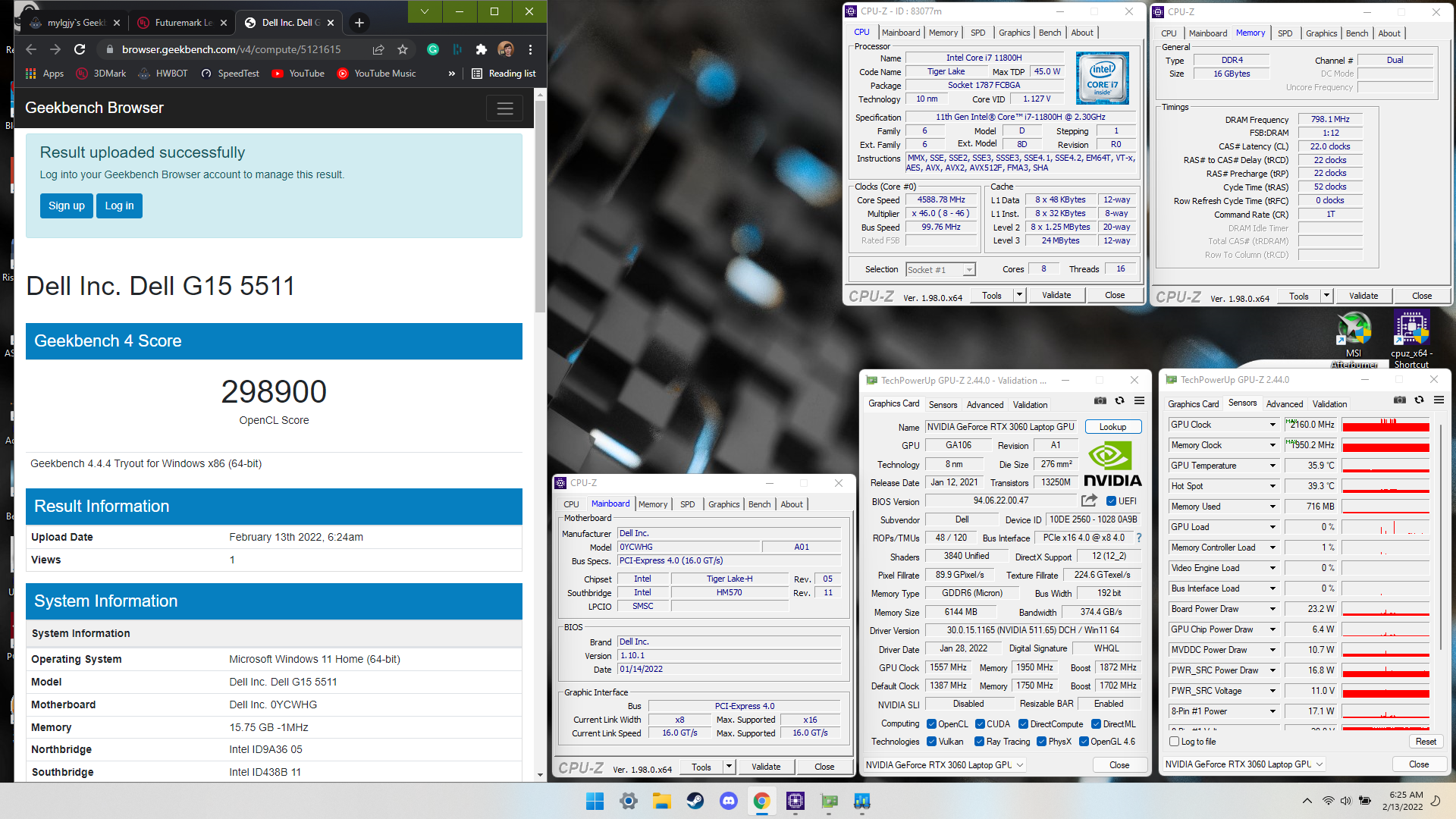Toggle the PhysX checkbox in GPU-Z
The image size is (1456, 819).
(x=1041, y=742)
